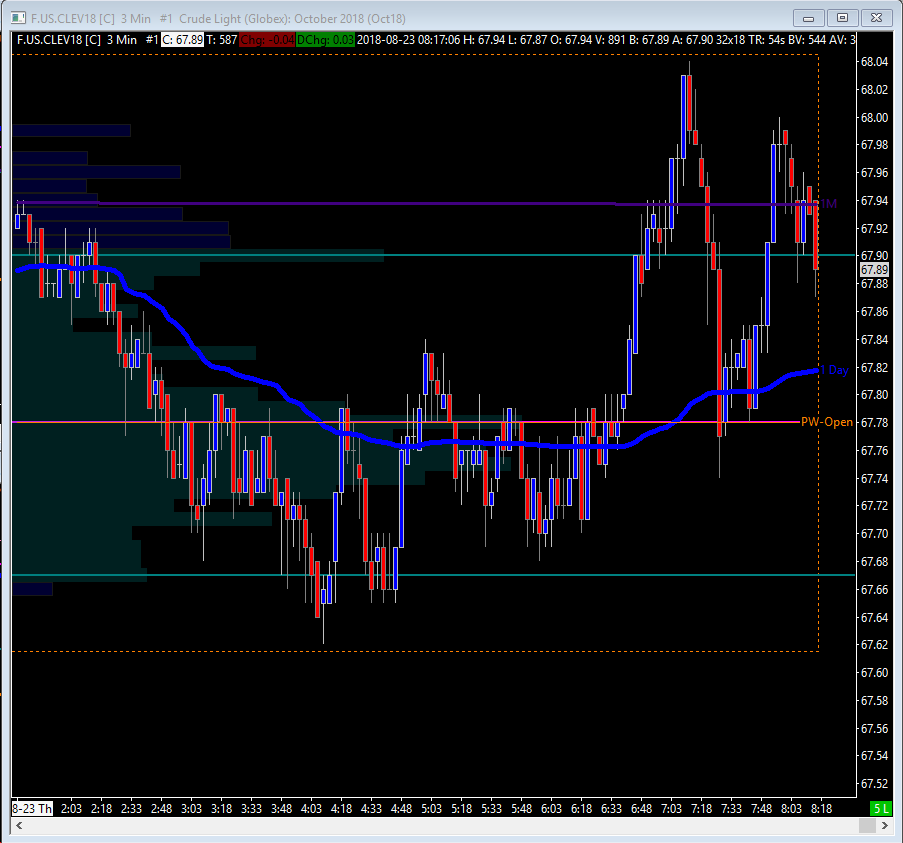Maximize the Crude Light chart window

[842, 18]
